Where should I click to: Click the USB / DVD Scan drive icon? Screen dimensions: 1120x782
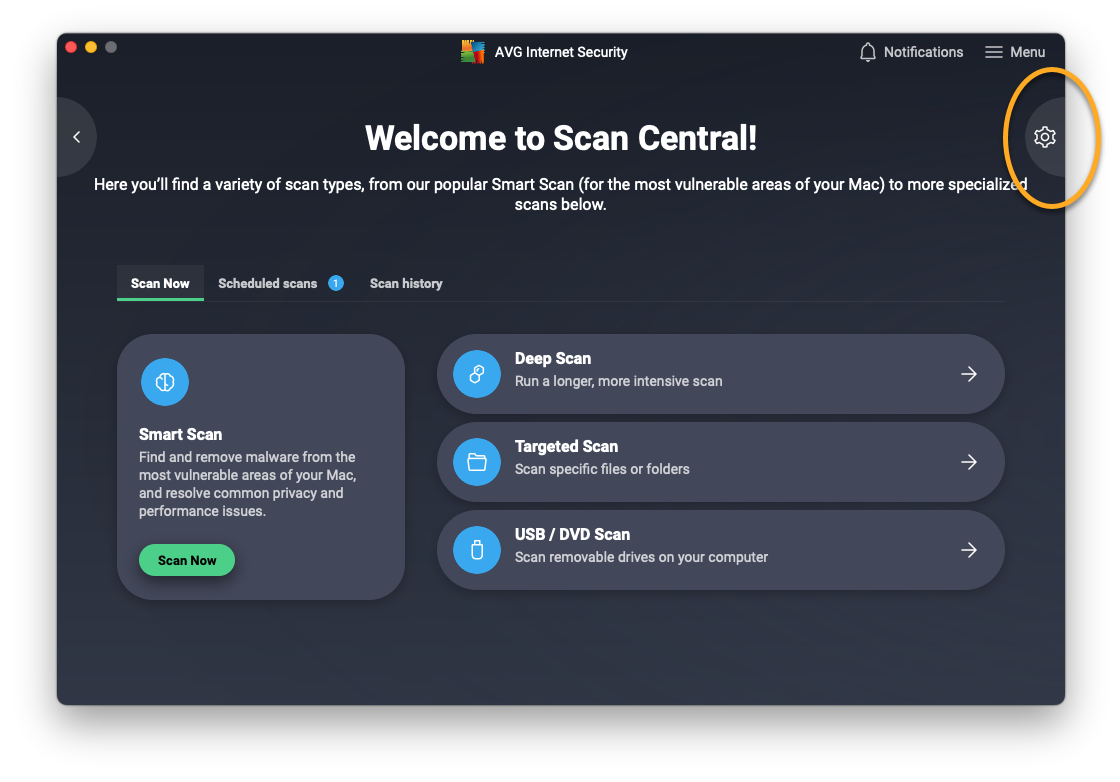point(477,550)
